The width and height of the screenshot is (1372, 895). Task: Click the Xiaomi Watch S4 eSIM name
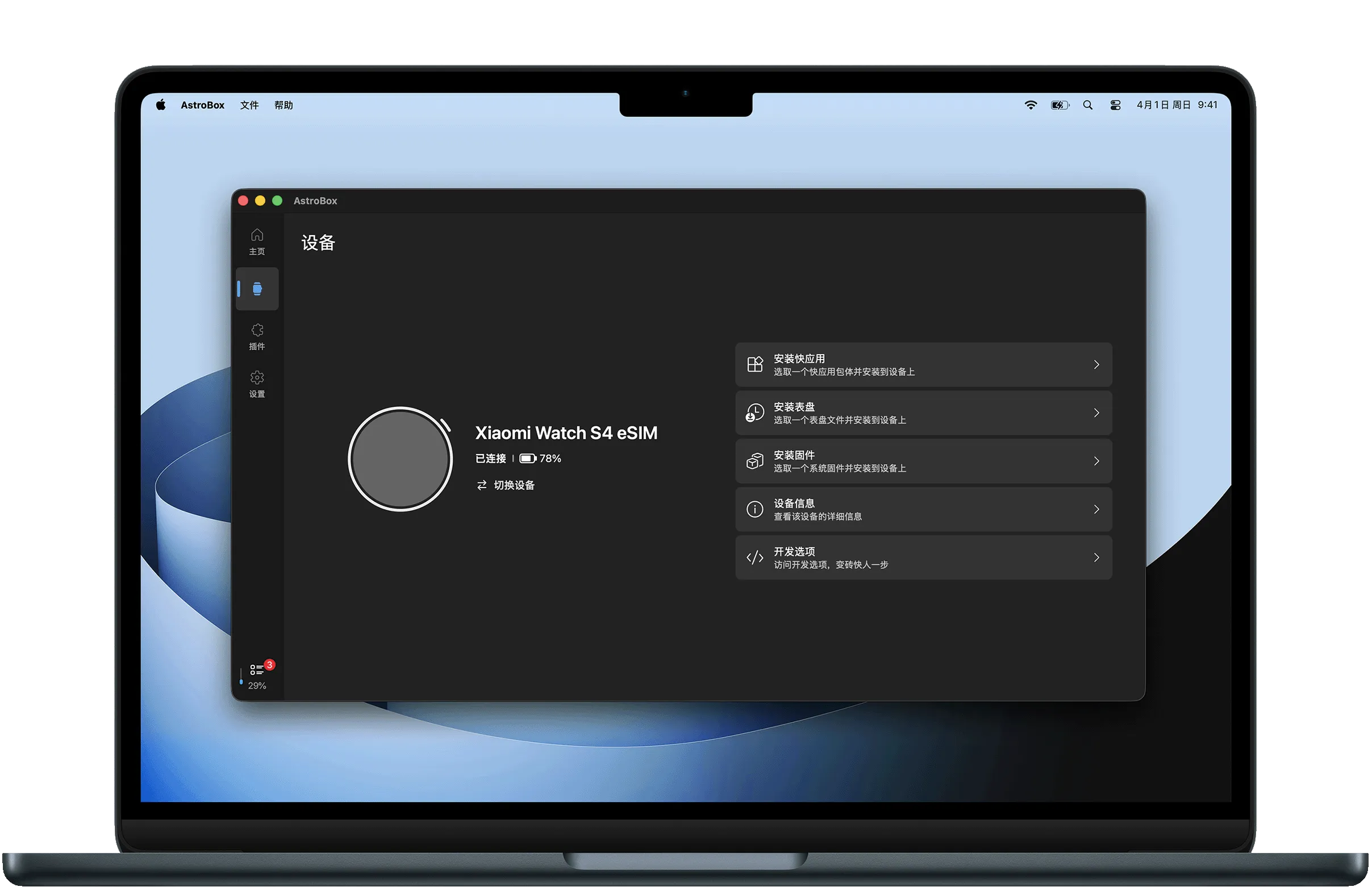click(x=566, y=433)
